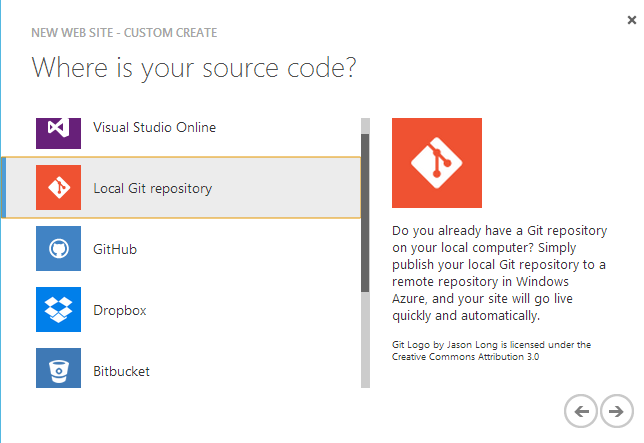This screenshot has height=443, width=644.
Task: Choose the Dropbox text label
Action: click(x=120, y=310)
